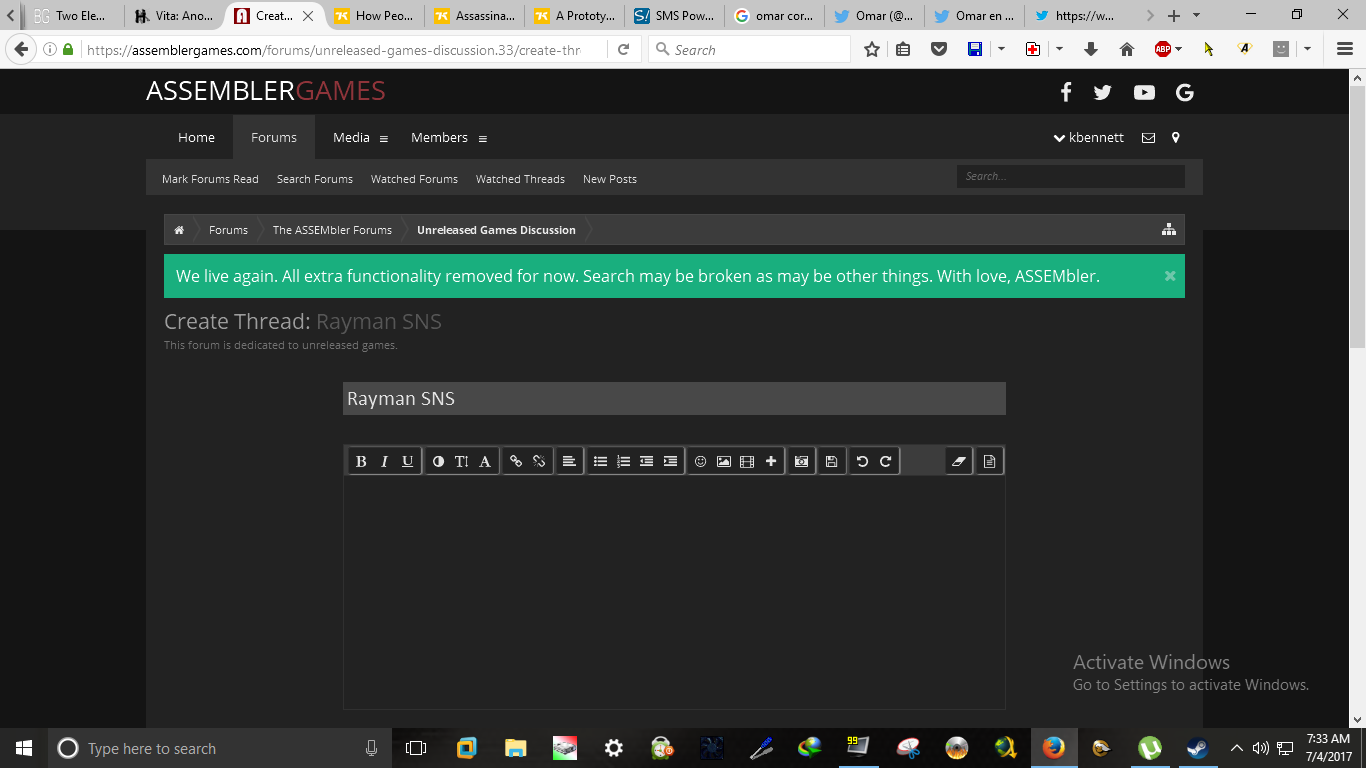Redo the last edit in the editor

[x=886, y=461]
